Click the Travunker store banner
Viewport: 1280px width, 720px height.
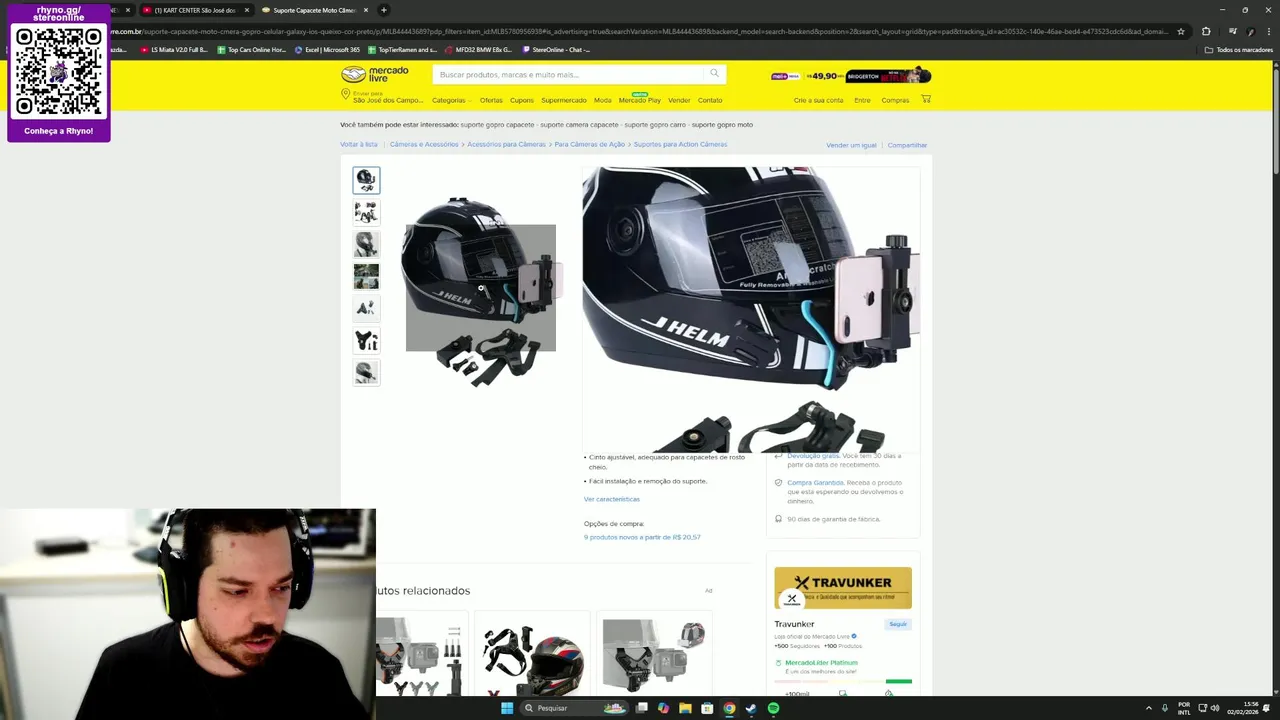point(843,588)
